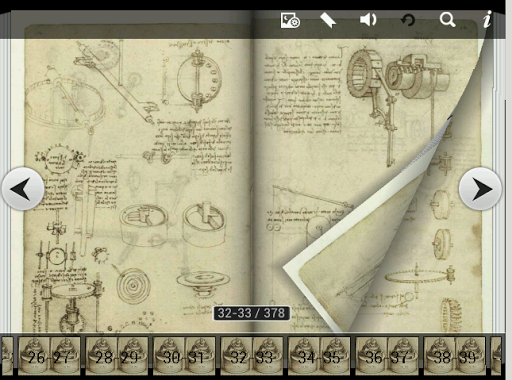Select the 26-27 page thumbnail
Viewport: 512px width, 380px height.
point(49,356)
